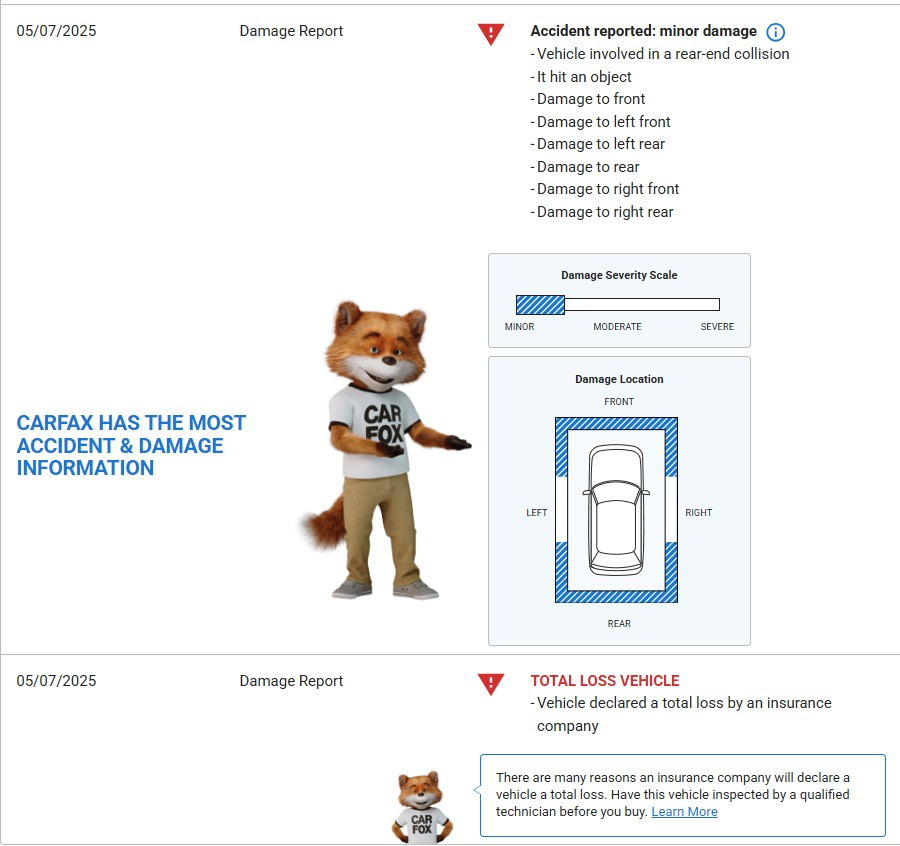Click the car outline in Damage Location diagram
The width and height of the screenshot is (900, 846).
tap(616, 510)
